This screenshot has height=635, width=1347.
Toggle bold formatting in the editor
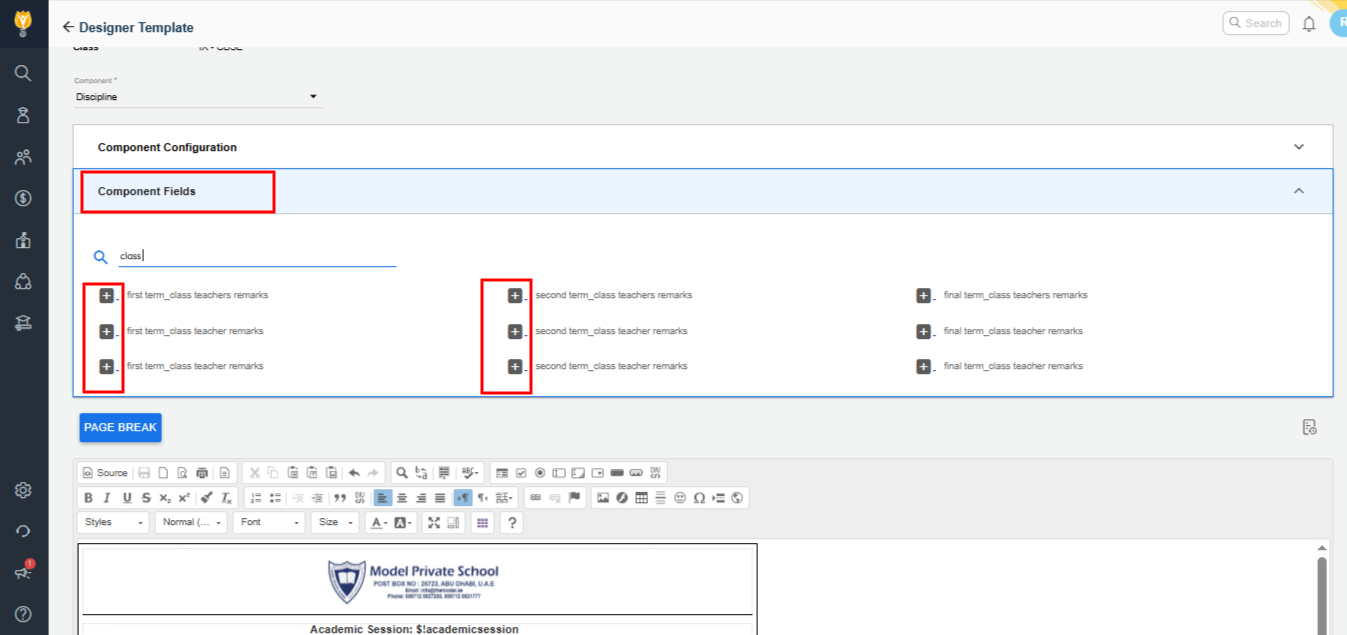(x=89, y=498)
